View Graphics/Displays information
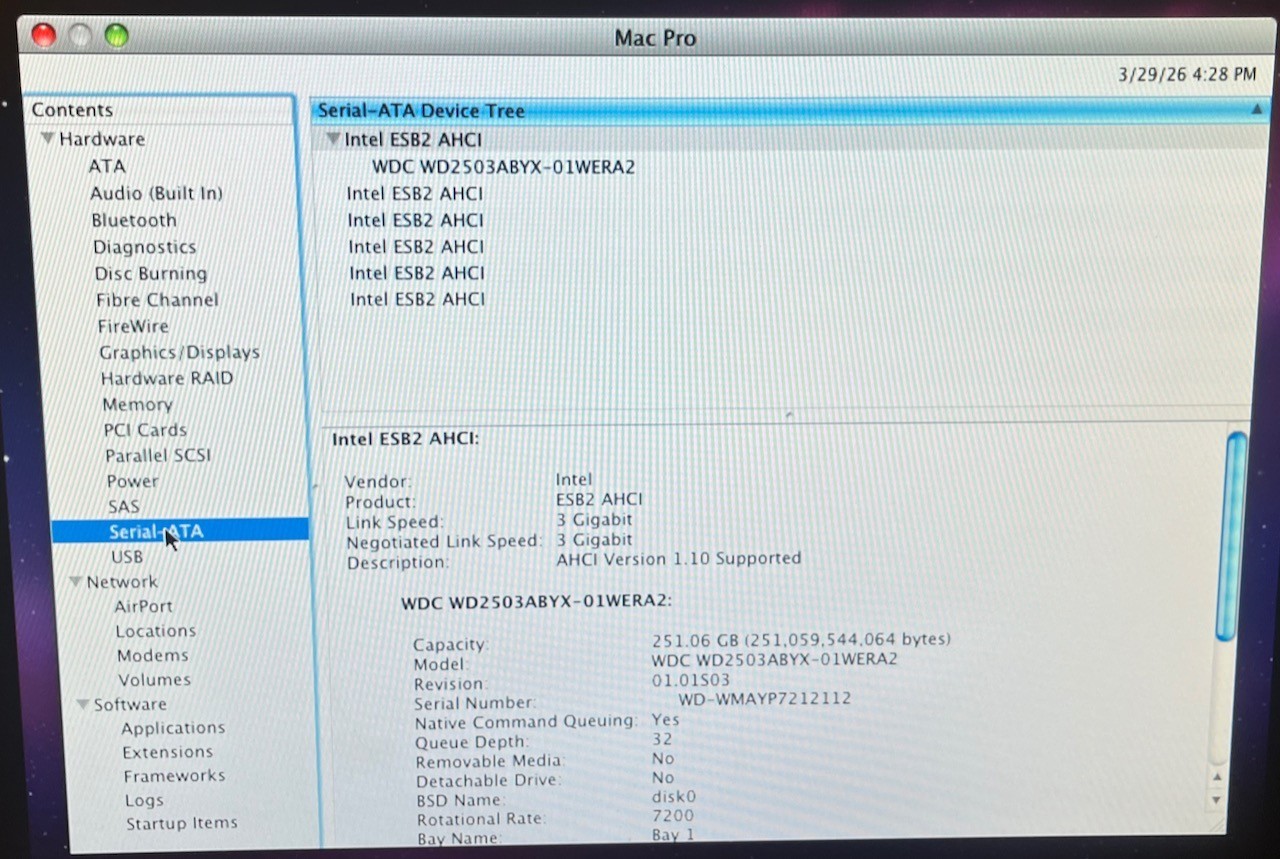 pyautogui.click(x=179, y=352)
